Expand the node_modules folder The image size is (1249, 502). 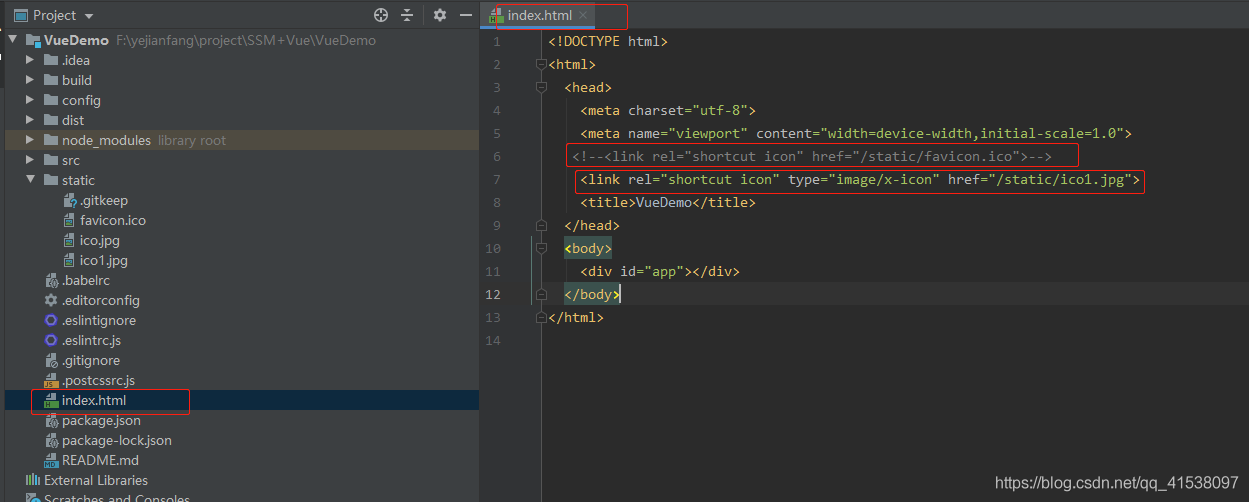[x=31, y=140]
